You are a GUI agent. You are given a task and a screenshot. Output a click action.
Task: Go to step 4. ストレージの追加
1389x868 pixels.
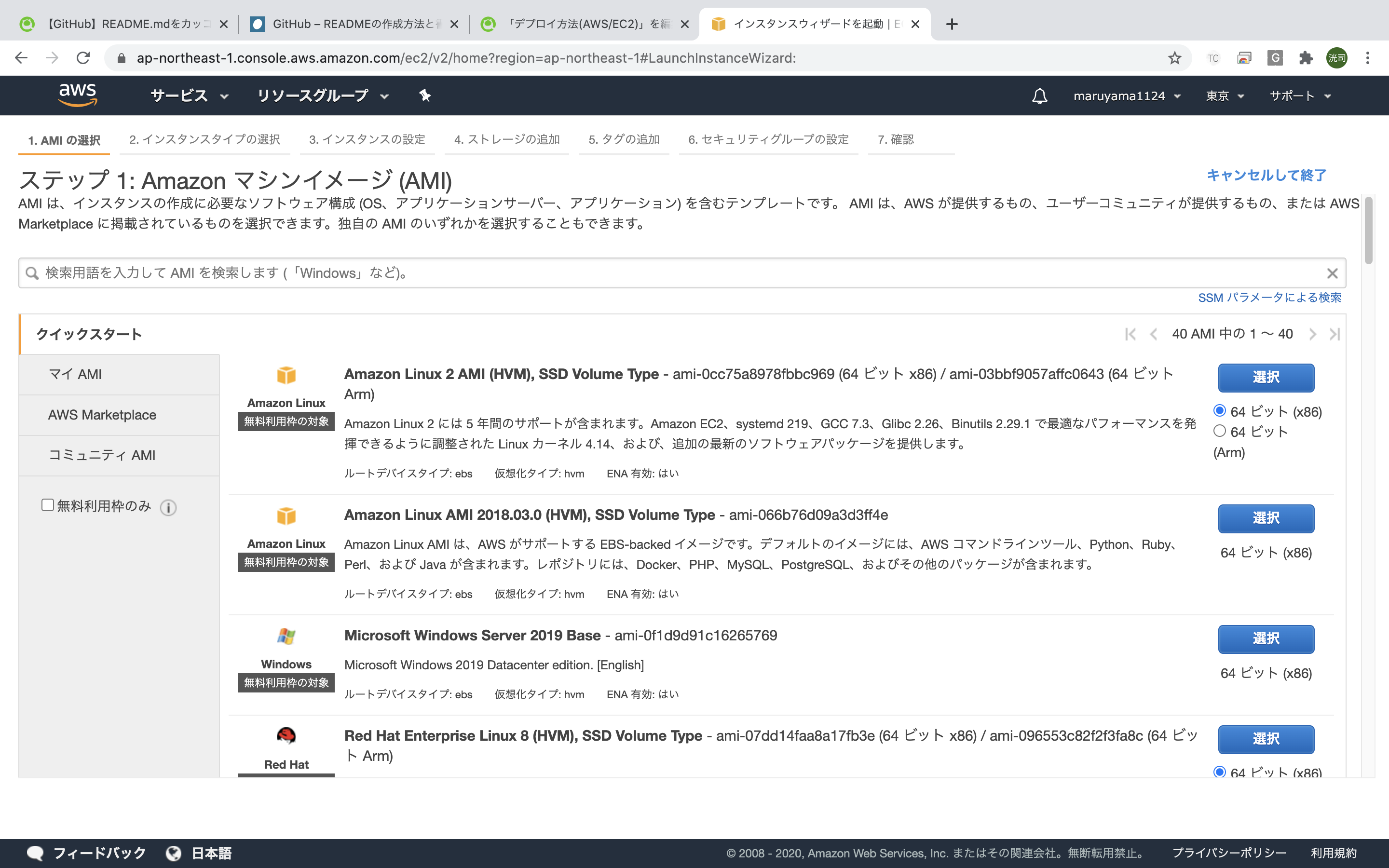507,139
